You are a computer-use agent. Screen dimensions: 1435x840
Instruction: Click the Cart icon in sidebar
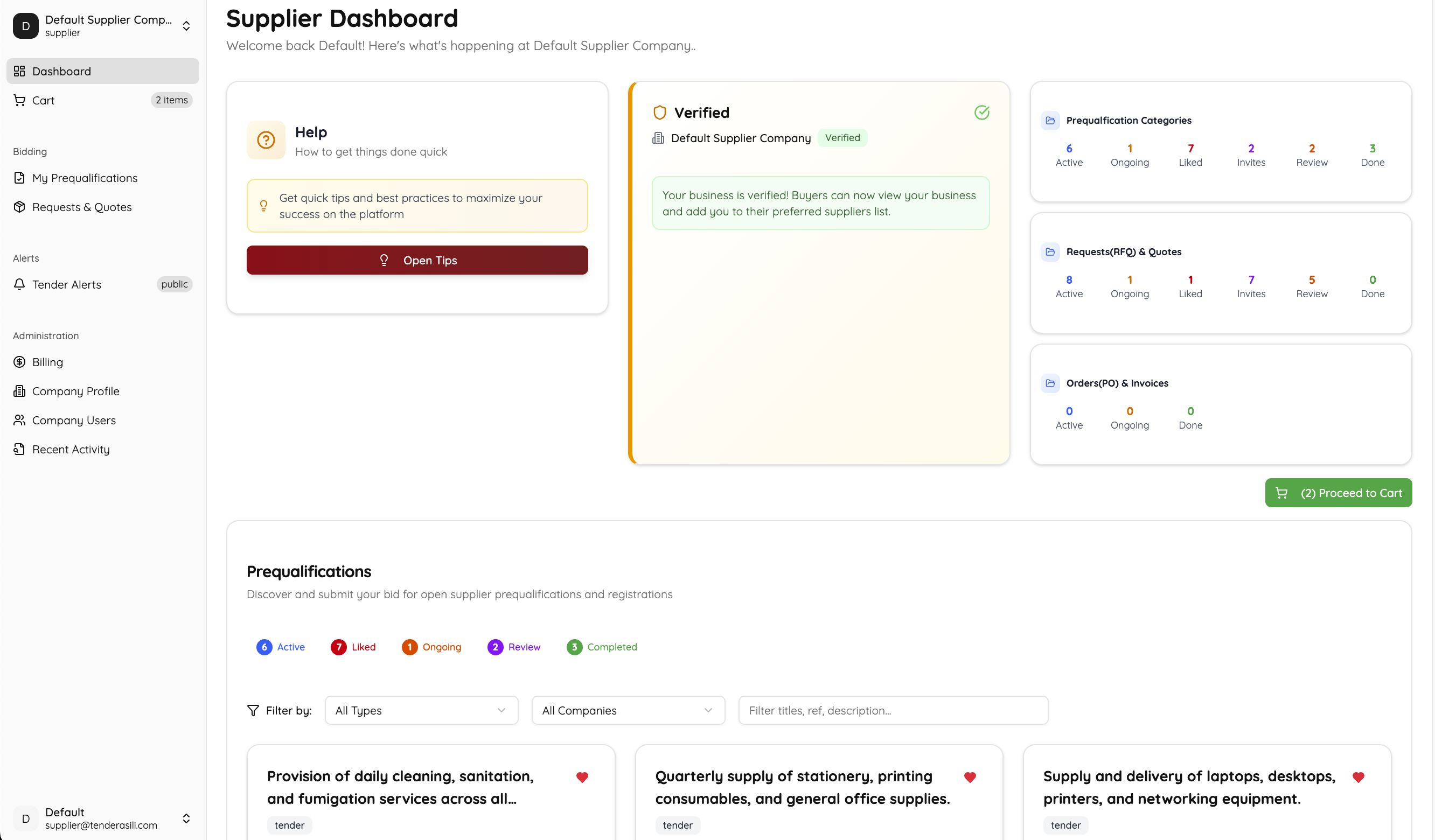[x=19, y=100]
